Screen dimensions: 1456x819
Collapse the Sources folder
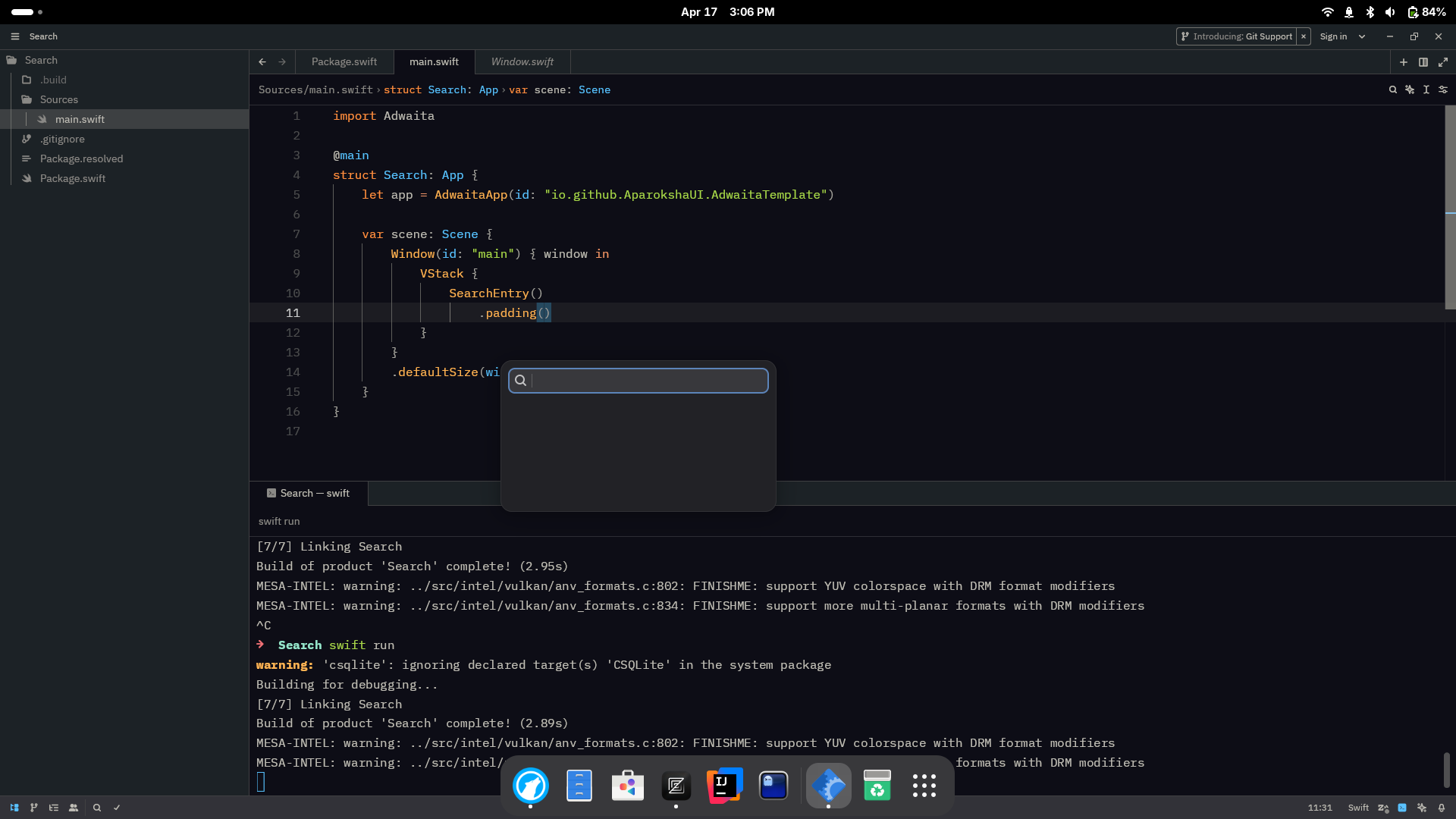pos(58,99)
